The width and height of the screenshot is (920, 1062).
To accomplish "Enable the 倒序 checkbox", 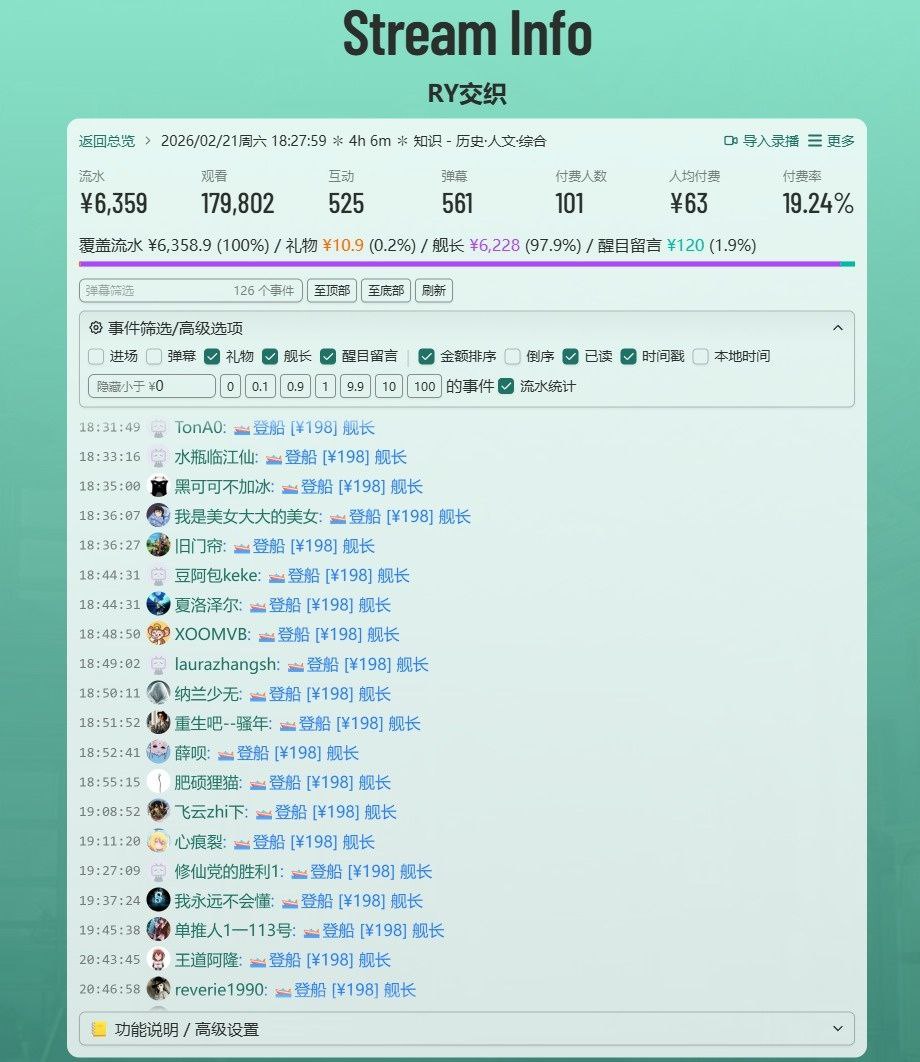I will click(513, 356).
